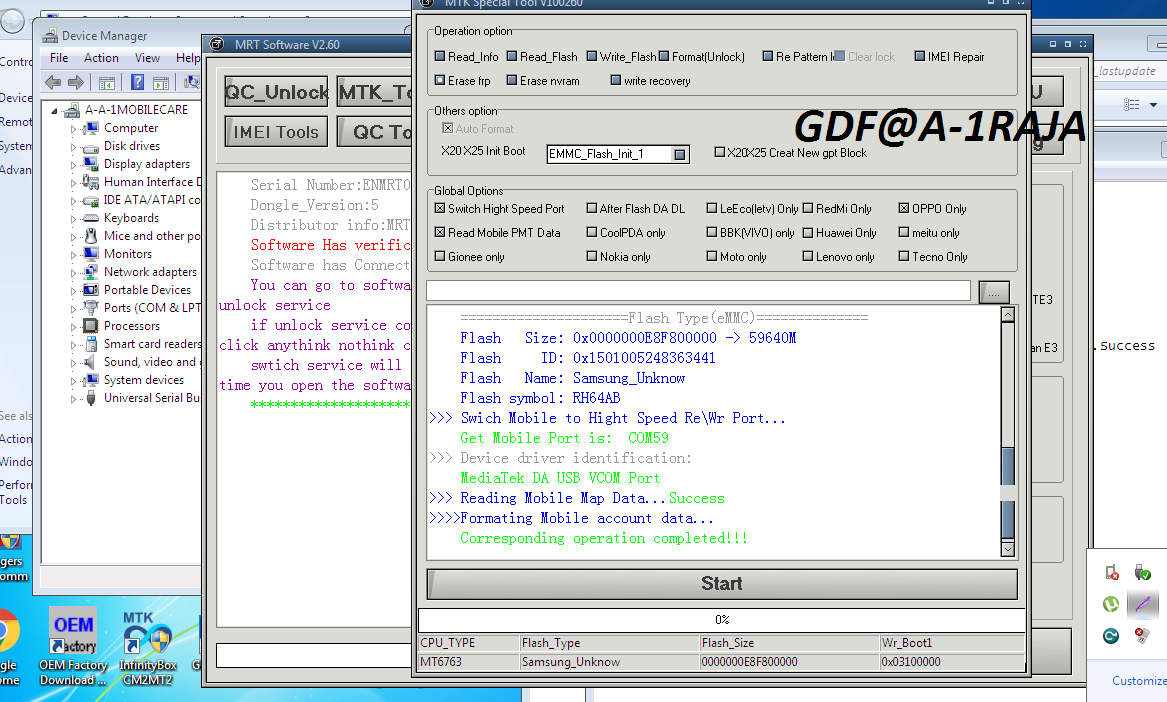Click Show/Hide console tree icon in Device Manager
The image size is (1167, 702).
(x=106, y=83)
